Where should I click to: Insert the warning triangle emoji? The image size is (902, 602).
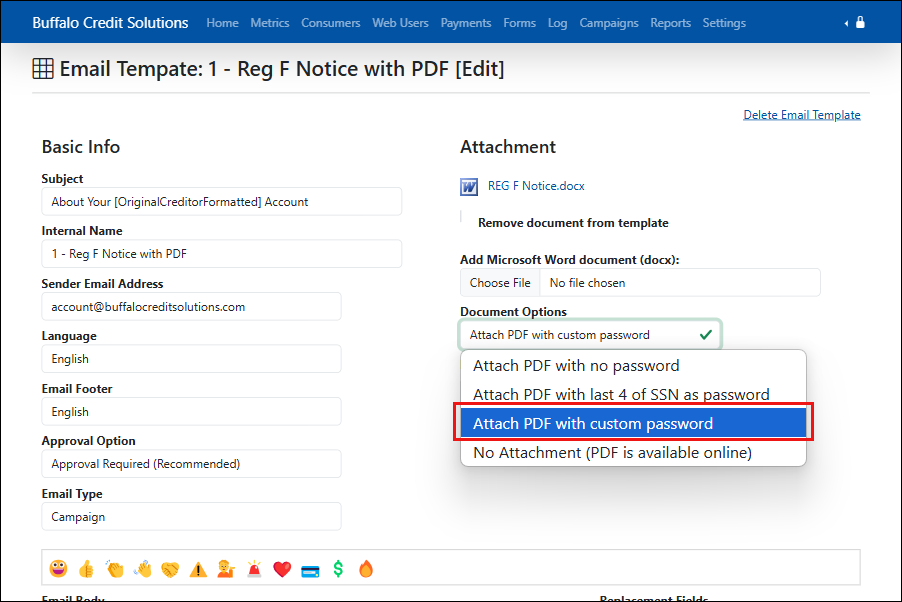[x=198, y=569]
